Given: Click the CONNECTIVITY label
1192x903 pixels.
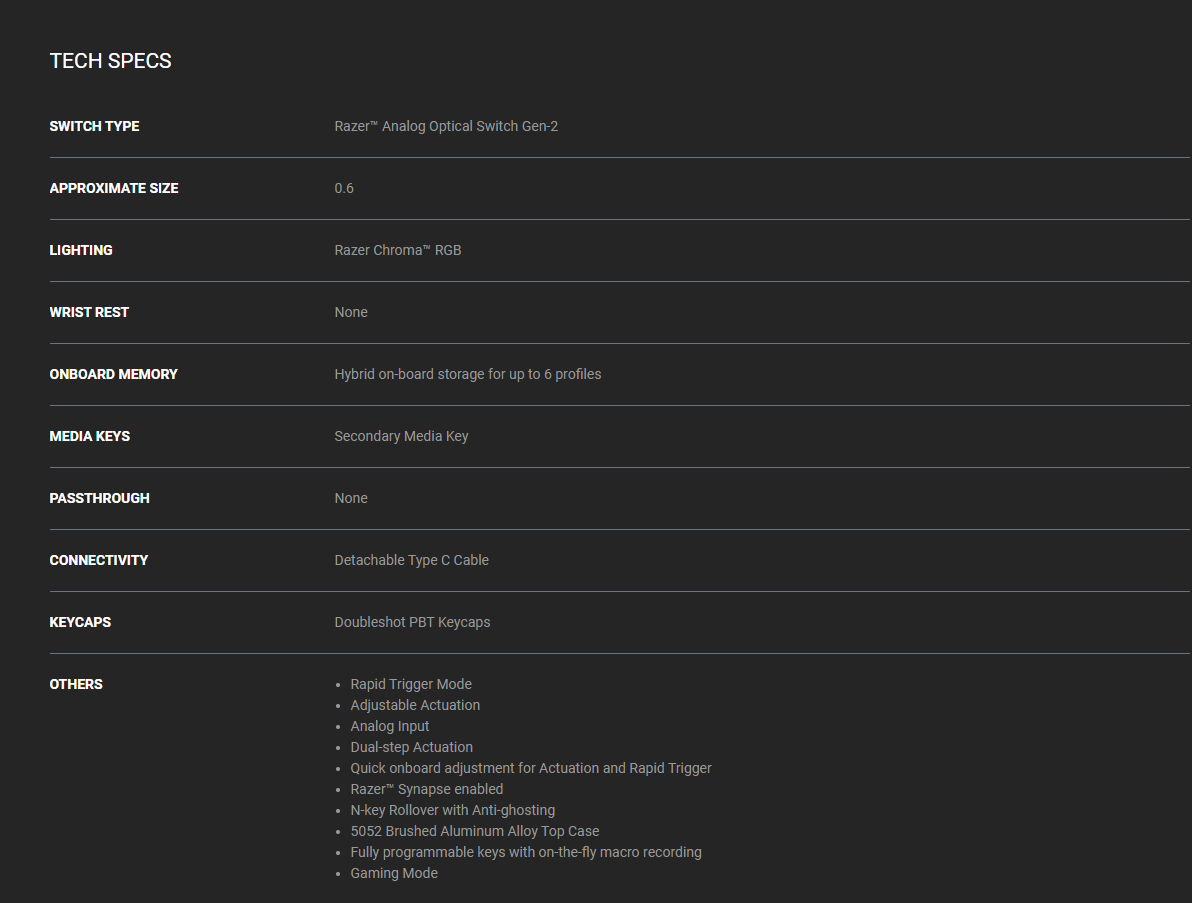Looking at the screenshot, I should point(98,560).
